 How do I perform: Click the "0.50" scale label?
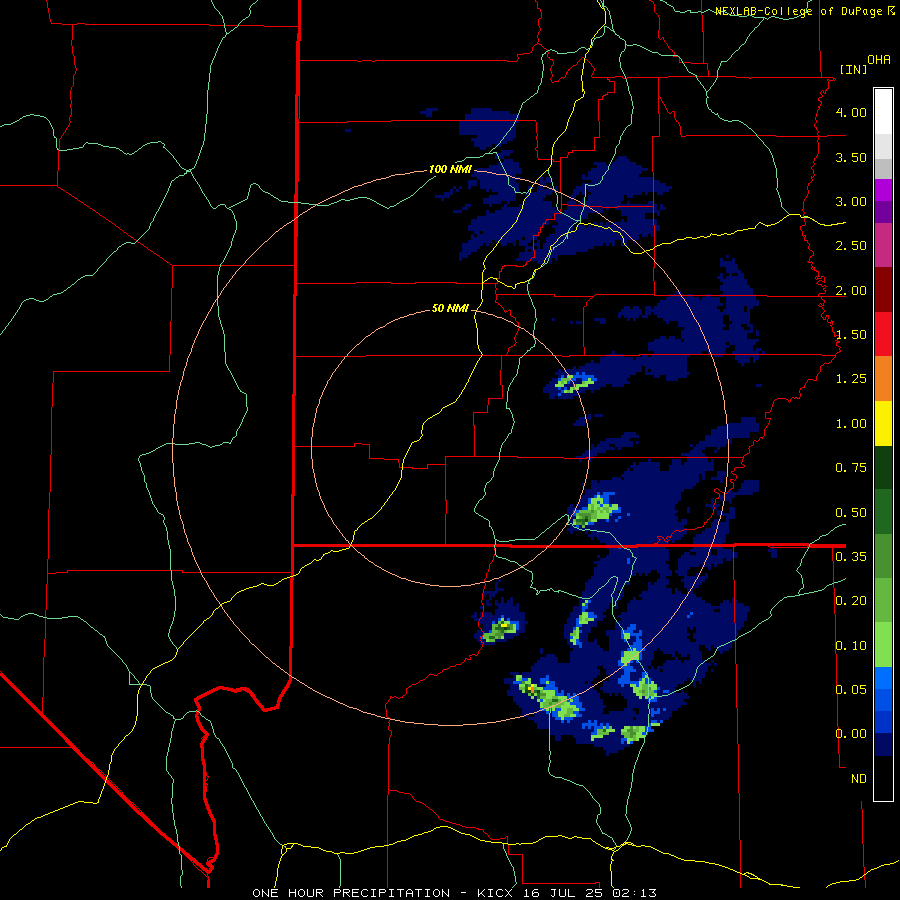[x=851, y=513]
